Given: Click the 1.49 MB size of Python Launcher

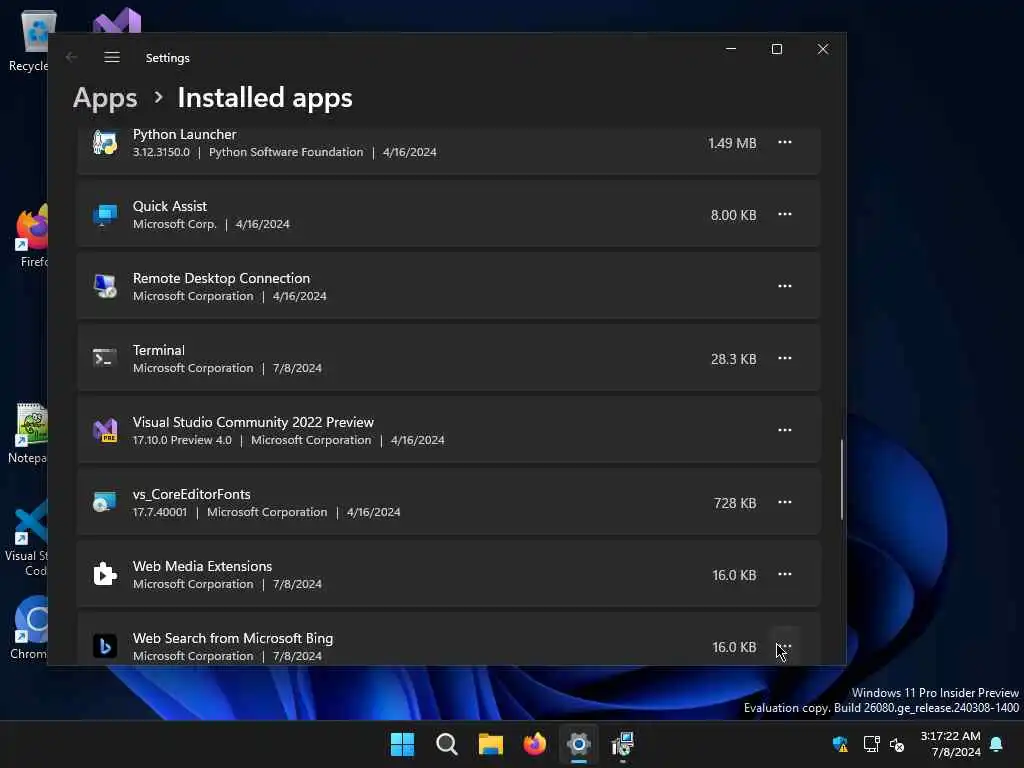Looking at the screenshot, I should 732,143.
